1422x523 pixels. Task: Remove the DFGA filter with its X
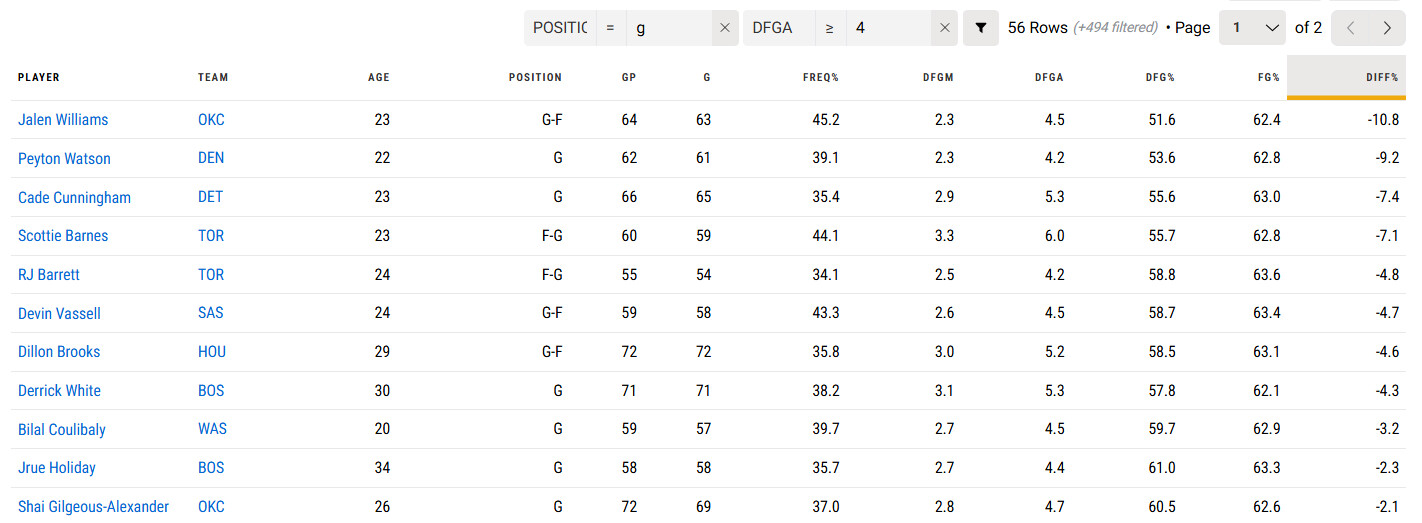point(944,28)
